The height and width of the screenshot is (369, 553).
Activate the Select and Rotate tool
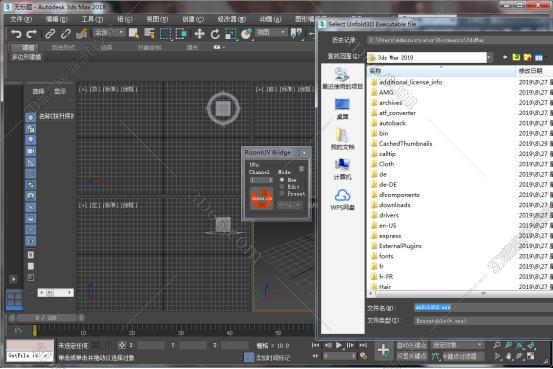pos(215,34)
